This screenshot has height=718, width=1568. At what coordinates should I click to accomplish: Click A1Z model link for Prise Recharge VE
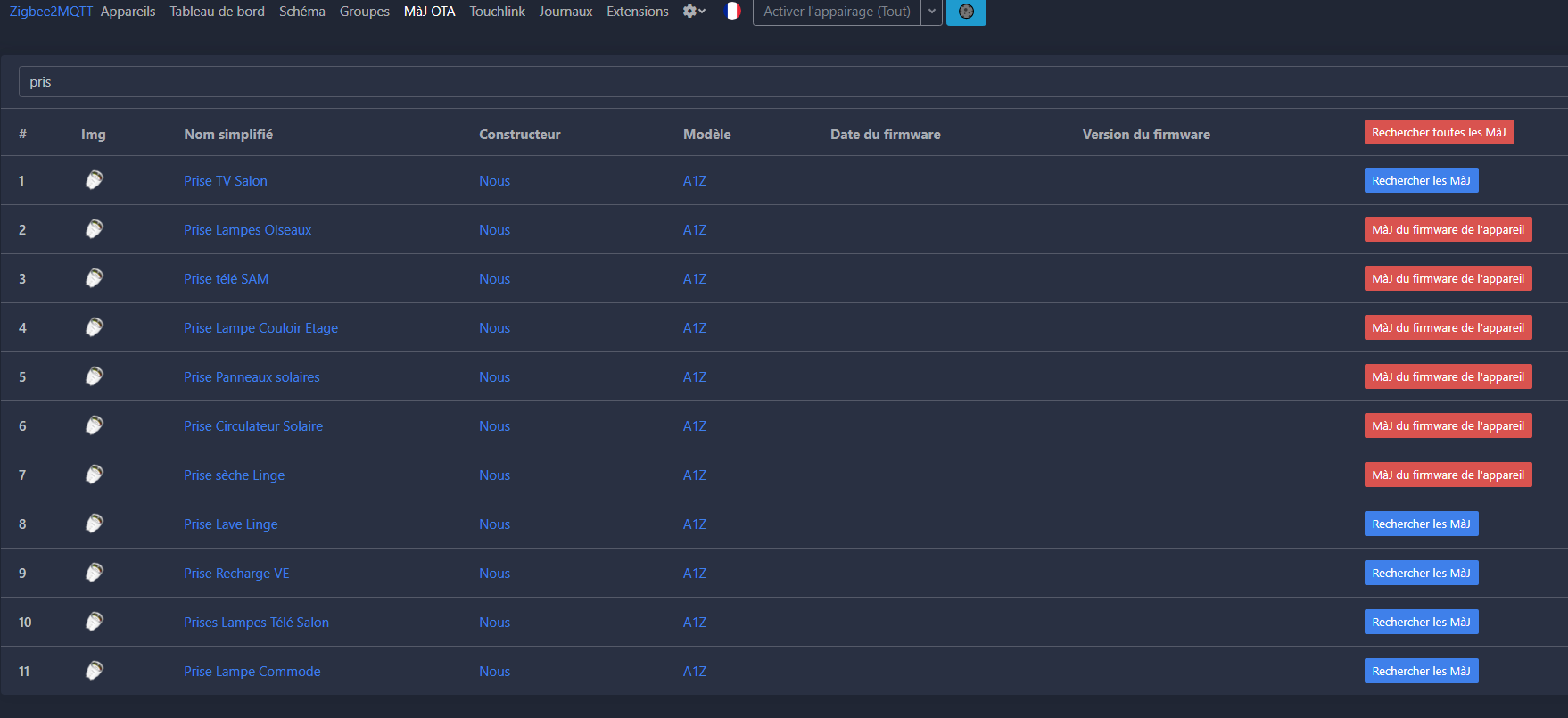click(695, 573)
